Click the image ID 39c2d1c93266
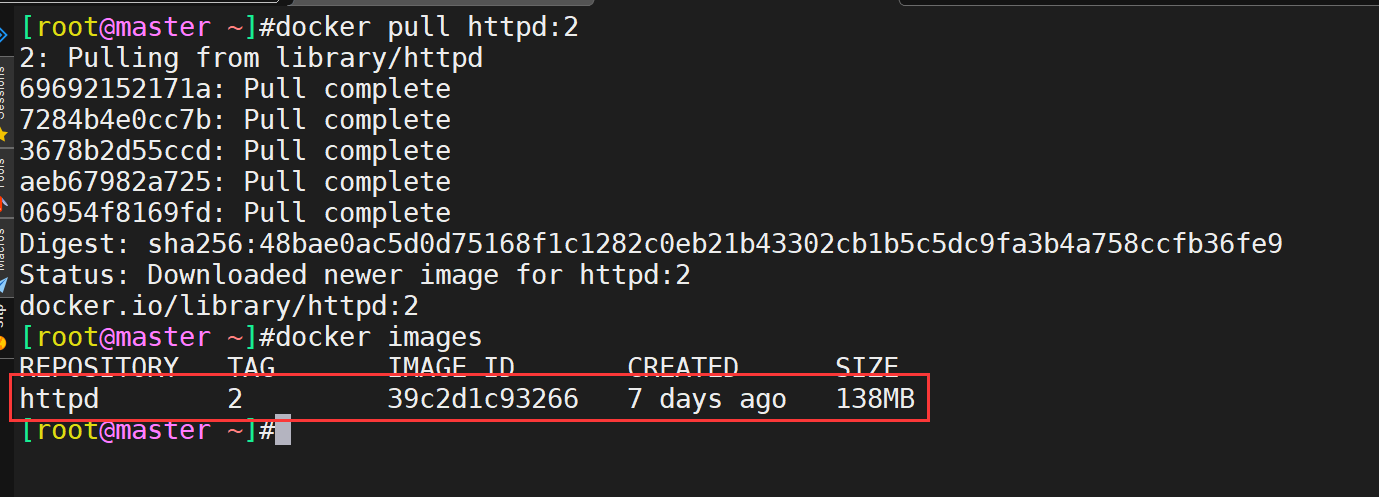1379x497 pixels. click(482, 399)
